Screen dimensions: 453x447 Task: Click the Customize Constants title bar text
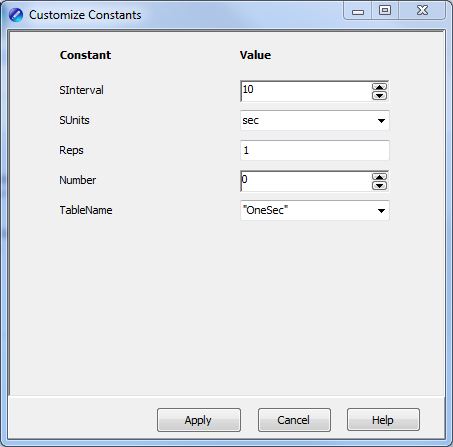tap(85, 15)
